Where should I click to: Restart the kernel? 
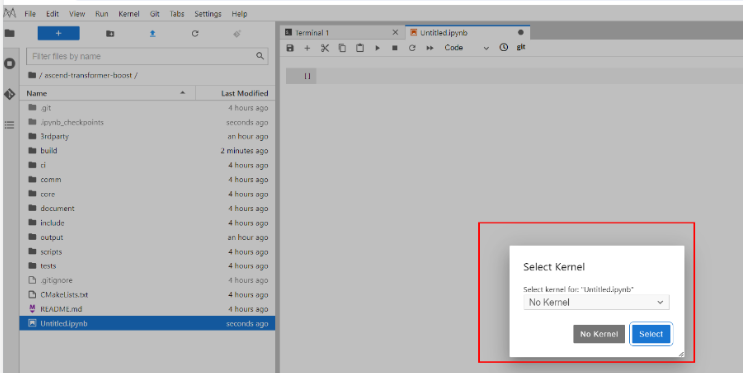coord(412,48)
